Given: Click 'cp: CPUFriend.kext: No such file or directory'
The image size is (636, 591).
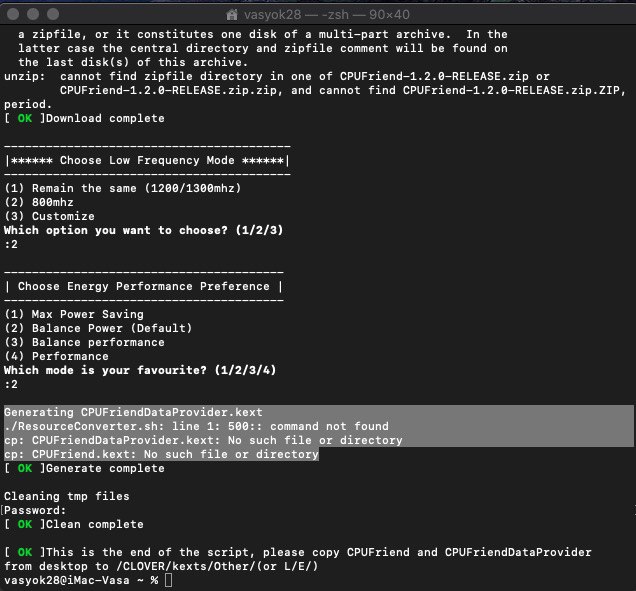Looking at the screenshot, I should [x=161, y=454].
